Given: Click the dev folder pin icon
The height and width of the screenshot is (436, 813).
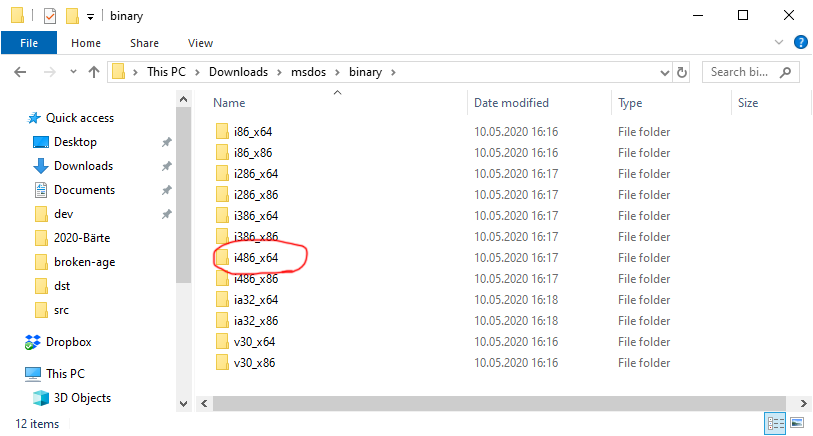Looking at the screenshot, I should tap(166, 214).
